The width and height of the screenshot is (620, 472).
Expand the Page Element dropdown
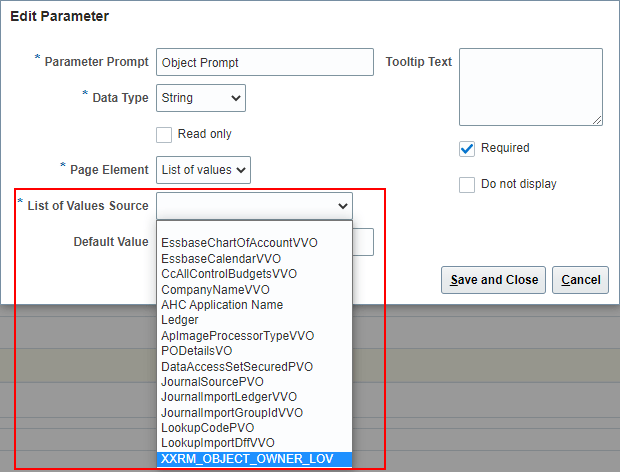pos(203,170)
